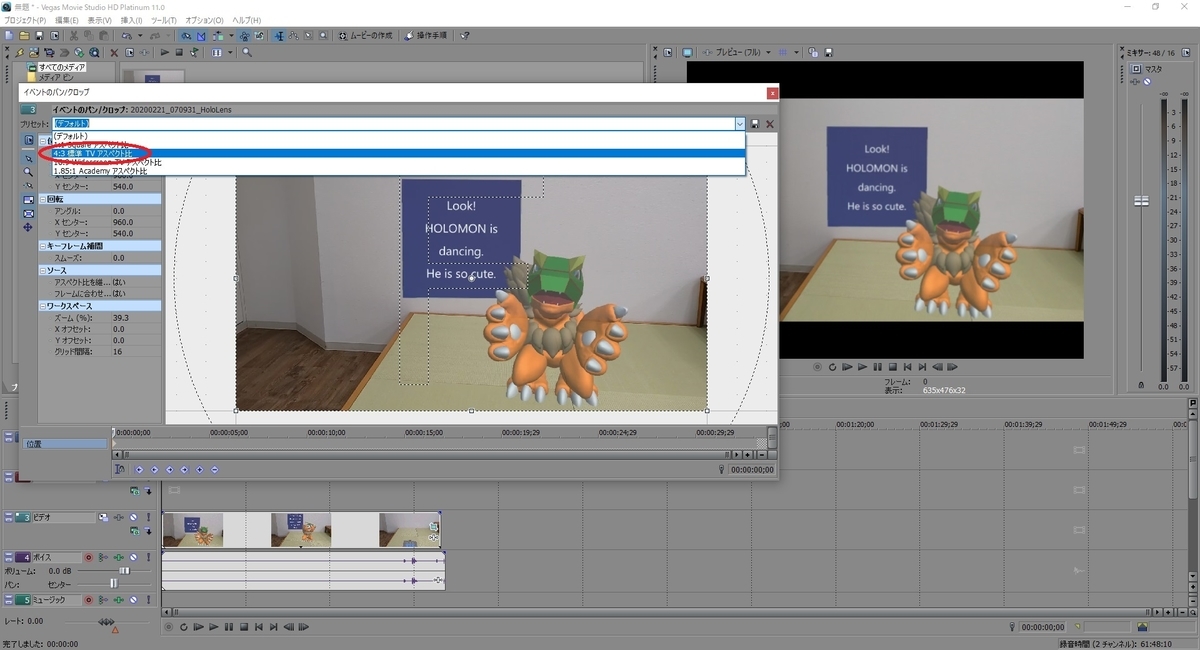The image size is (1200, 650).
Task: Click the プリセット text field
Action: coord(392,123)
